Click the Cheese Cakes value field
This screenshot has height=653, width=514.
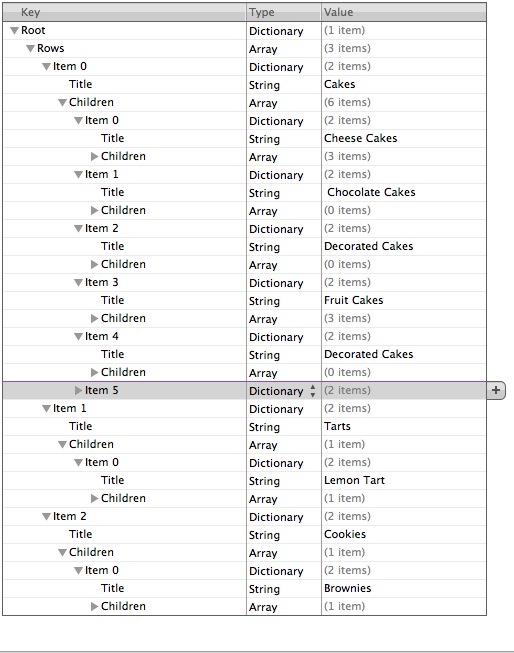[404, 138]
